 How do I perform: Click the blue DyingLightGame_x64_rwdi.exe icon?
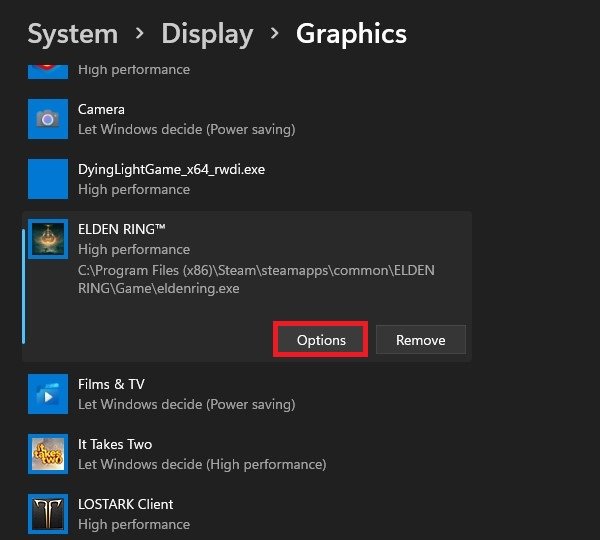47,179
